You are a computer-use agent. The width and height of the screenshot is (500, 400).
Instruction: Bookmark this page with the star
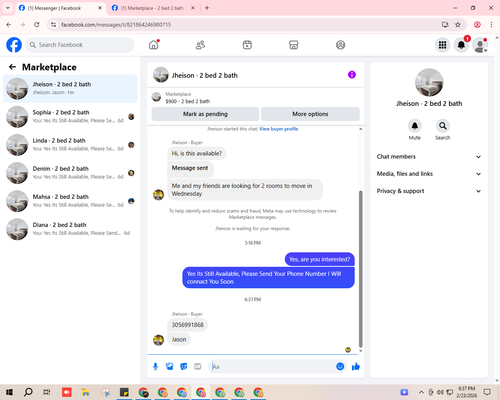(458, 25)
